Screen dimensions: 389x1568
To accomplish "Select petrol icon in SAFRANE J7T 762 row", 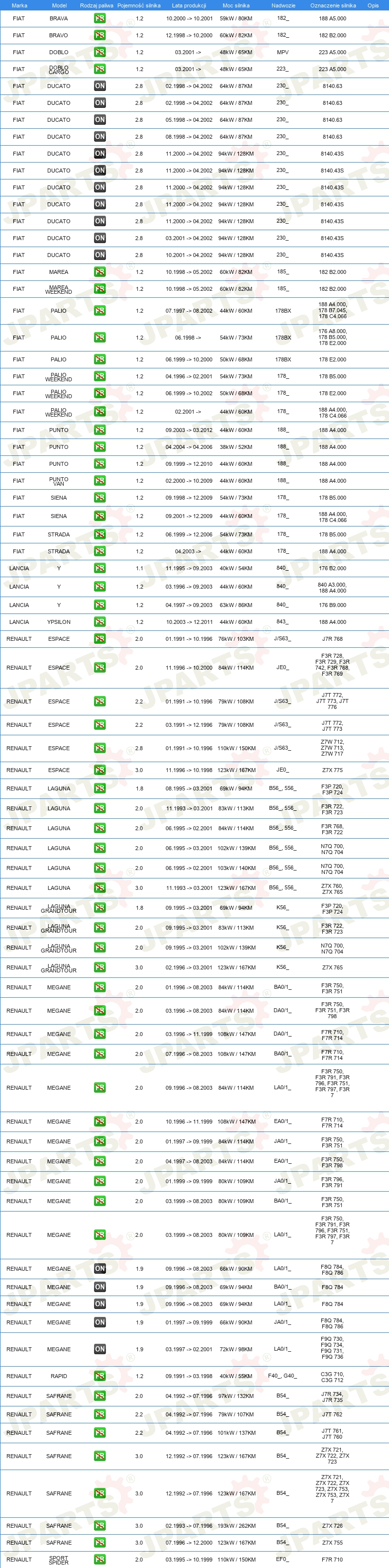I will [x=100, y=1414].
